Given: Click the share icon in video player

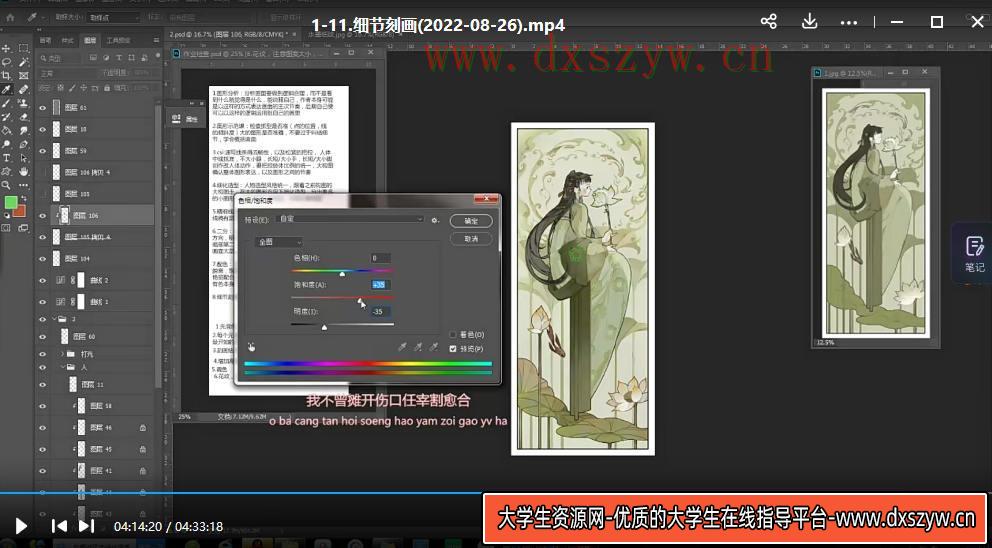Looking at the screenshot, I should (769, 22).
